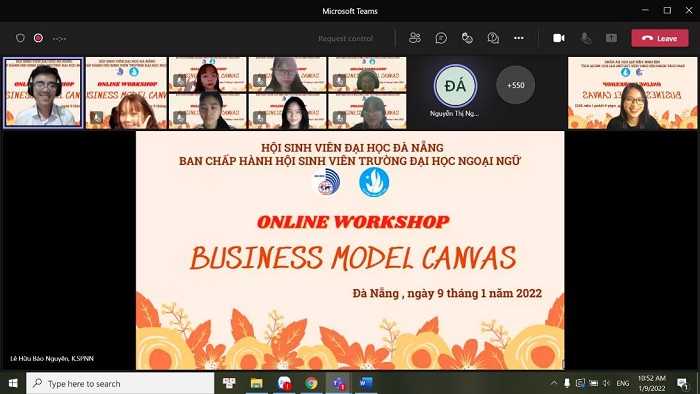Image resolution: width=700 pixels, height=394 pixels.
Task: Click the Type here to search box
Action: tap(120, 383)
